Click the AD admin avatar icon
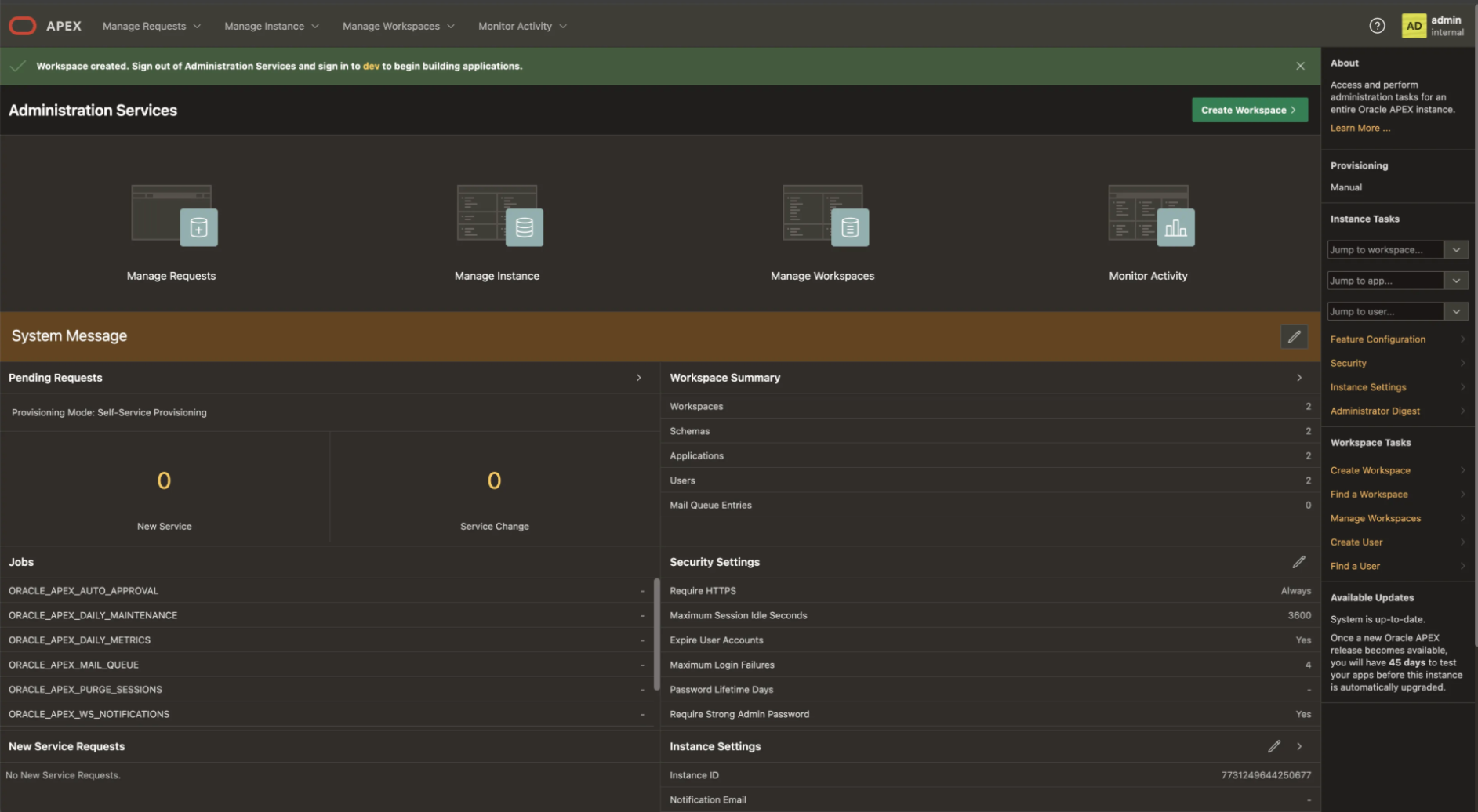 pos(1414,26)
